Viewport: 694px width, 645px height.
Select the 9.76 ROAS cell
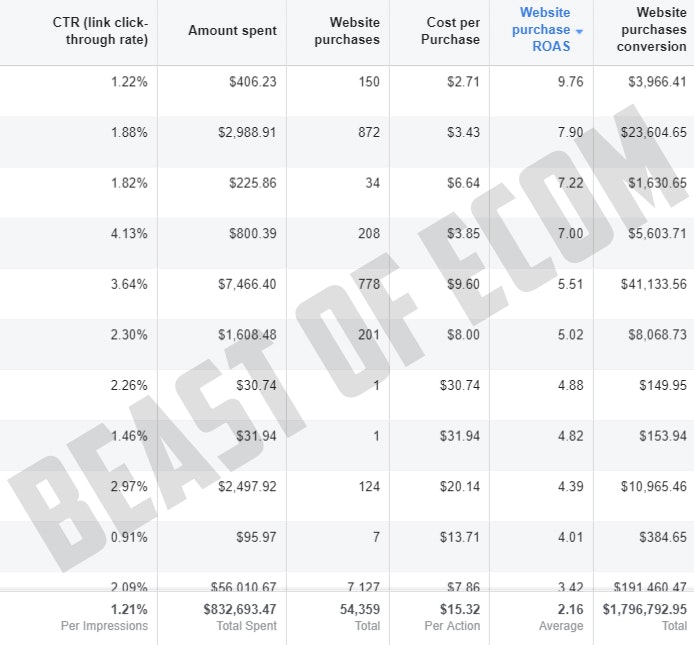568,82
